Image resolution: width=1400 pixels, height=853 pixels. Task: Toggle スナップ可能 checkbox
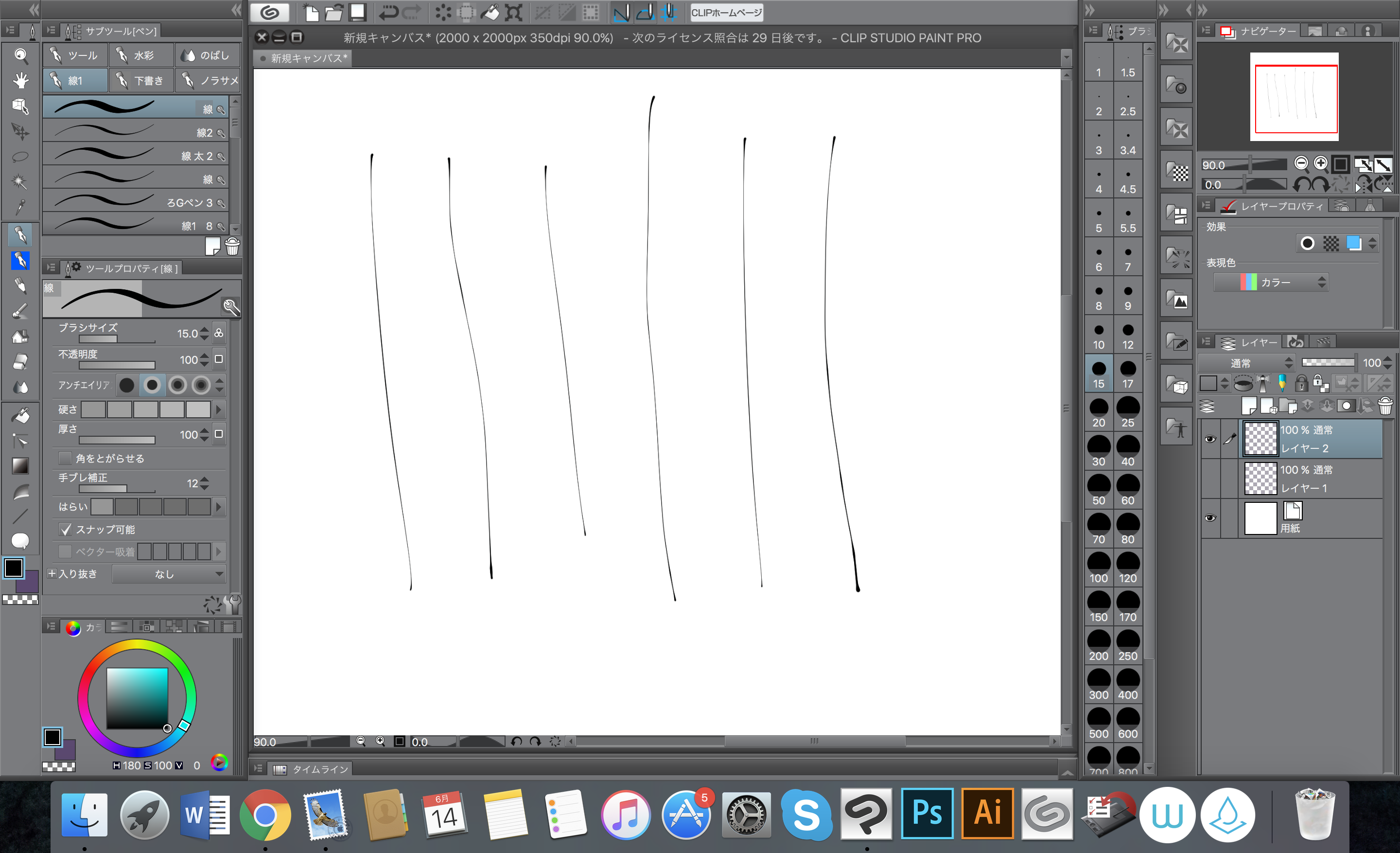66,530
